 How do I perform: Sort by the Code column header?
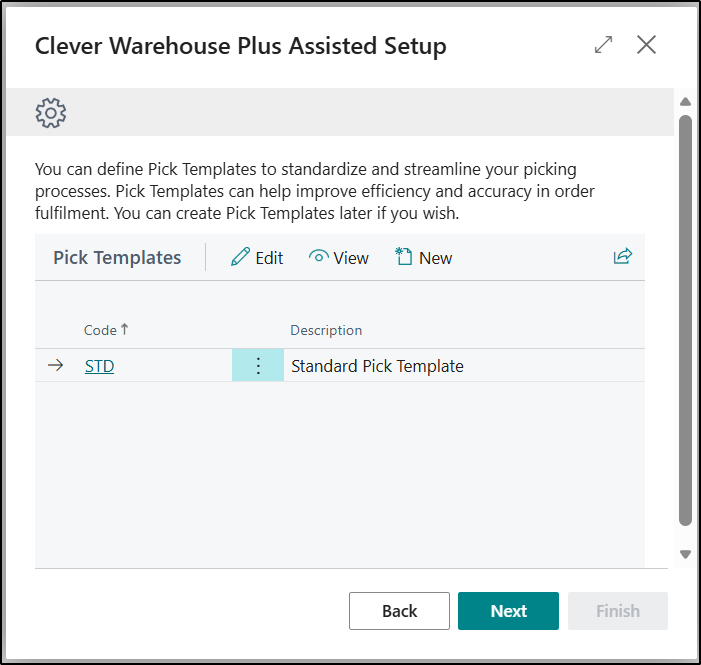pos(100,330)
